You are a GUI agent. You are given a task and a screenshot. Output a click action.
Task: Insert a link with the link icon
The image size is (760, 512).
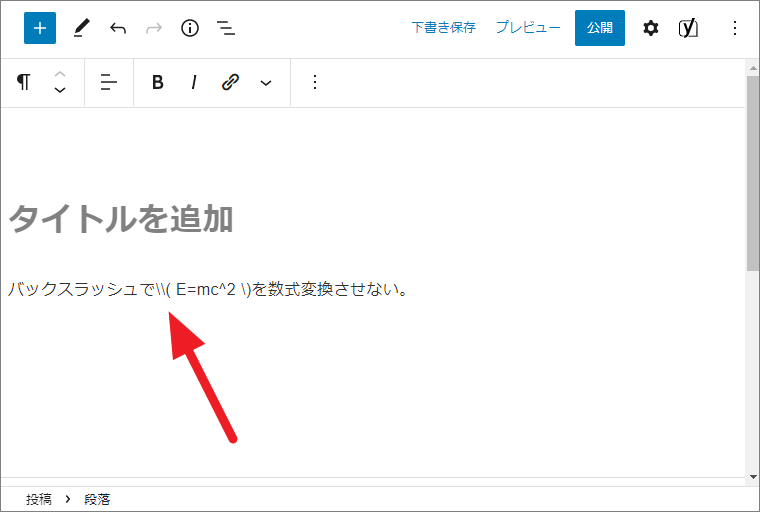tap(230, 82)
